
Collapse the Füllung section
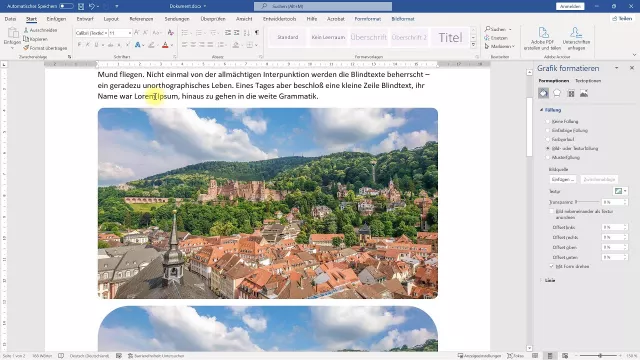click(x=542, y=110)
